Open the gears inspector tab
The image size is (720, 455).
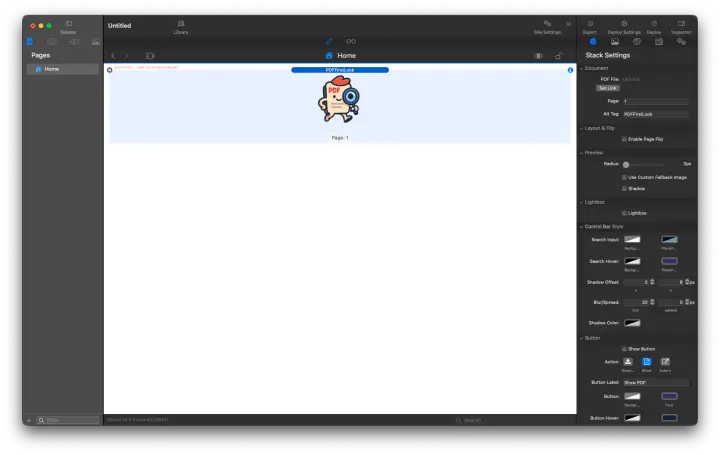pyautogui.click(x=681, y=42)
